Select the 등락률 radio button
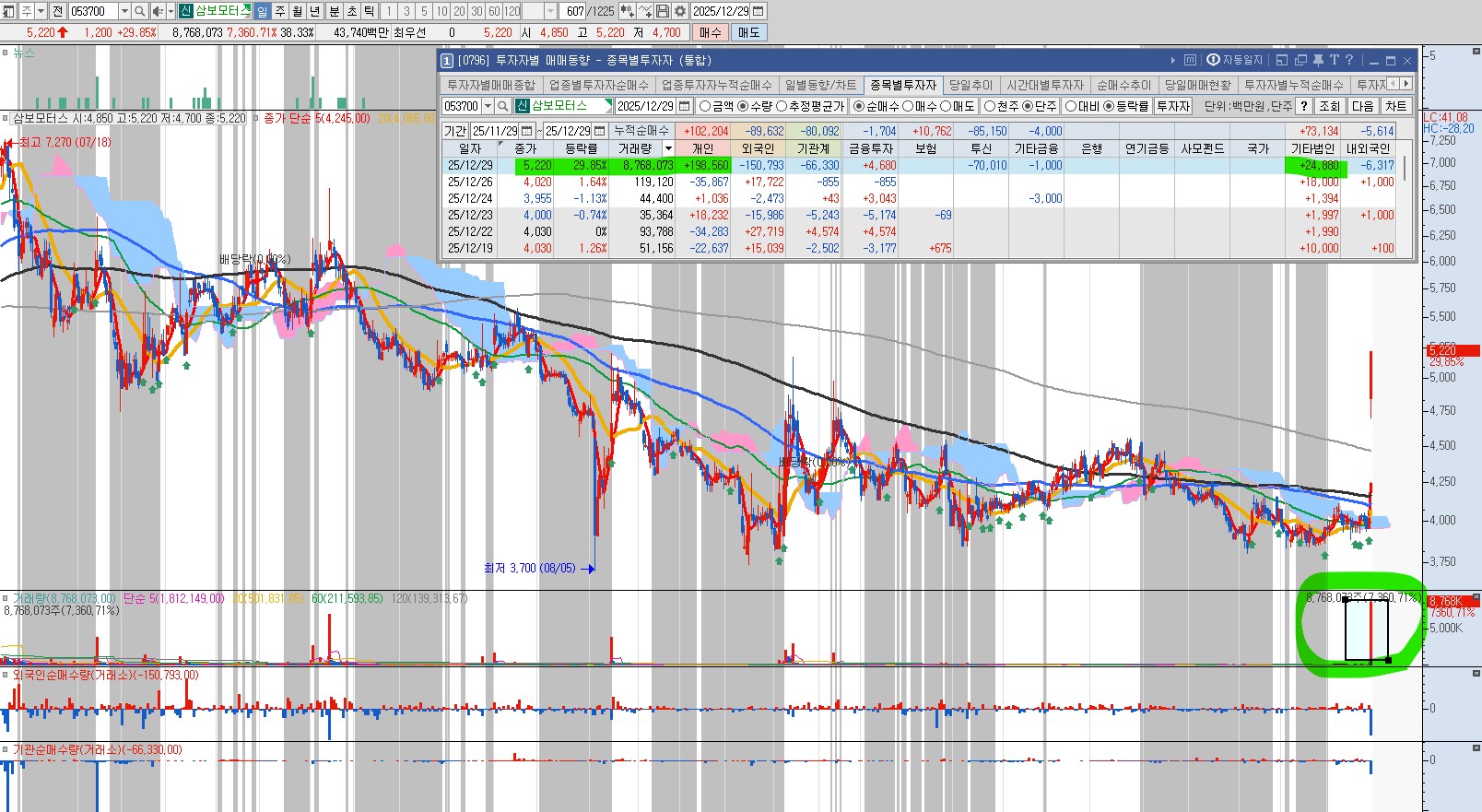The width and height of the screenshot is (1482, 812). [x=1109, y=106]
